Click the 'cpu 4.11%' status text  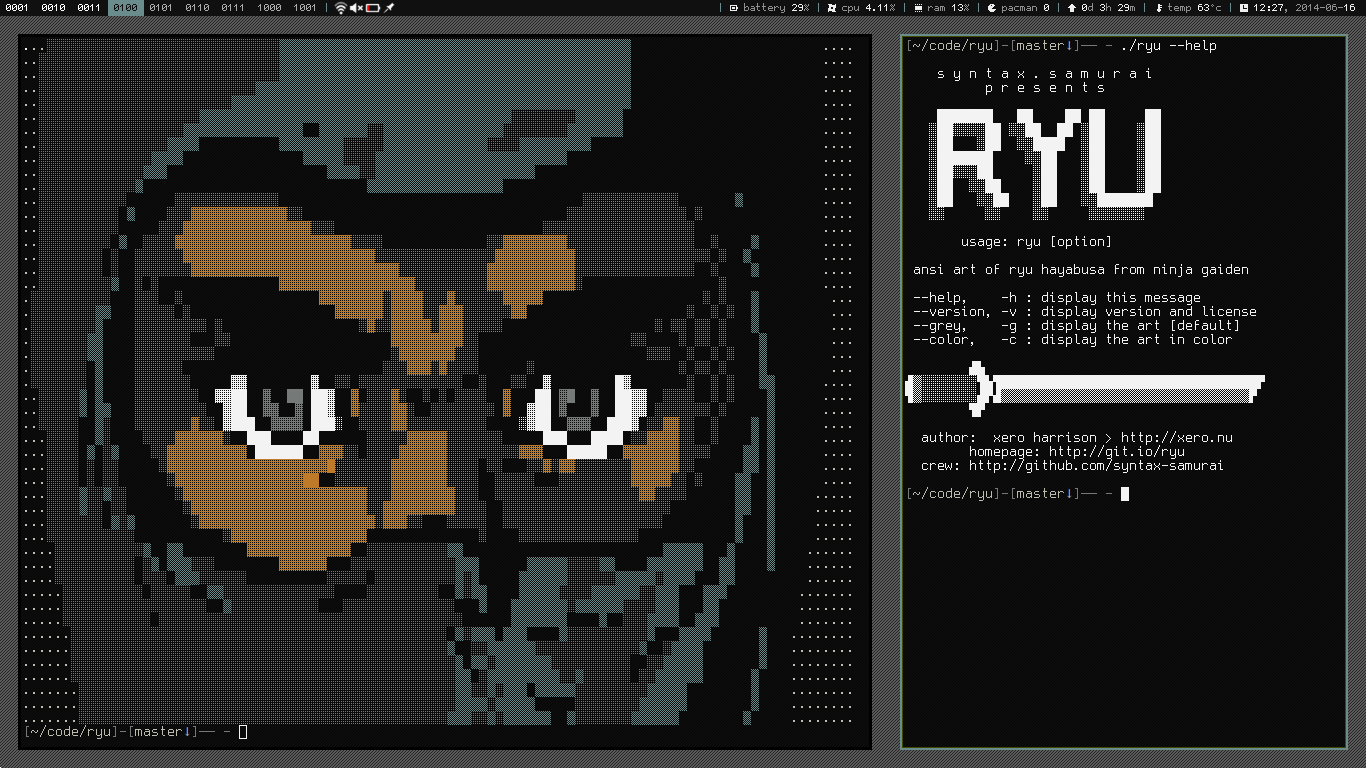[x=869, y=8]
